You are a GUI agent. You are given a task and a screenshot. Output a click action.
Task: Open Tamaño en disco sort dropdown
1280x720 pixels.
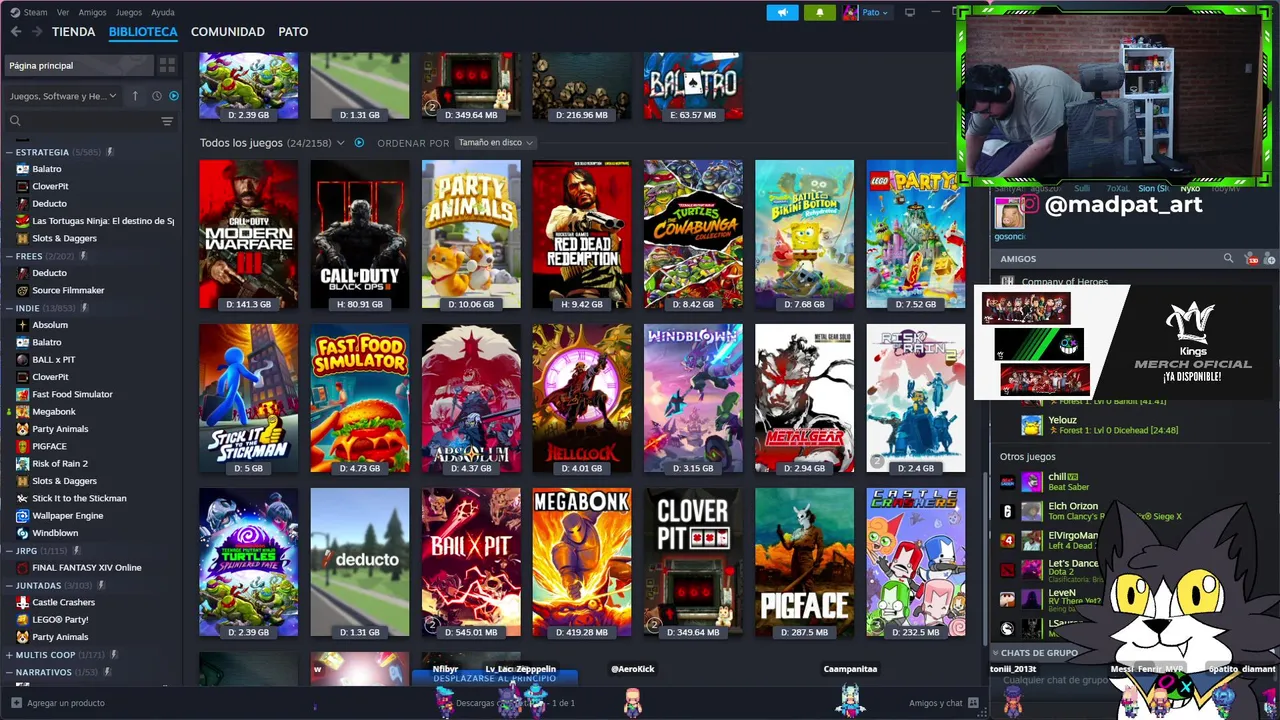(495, 143)
